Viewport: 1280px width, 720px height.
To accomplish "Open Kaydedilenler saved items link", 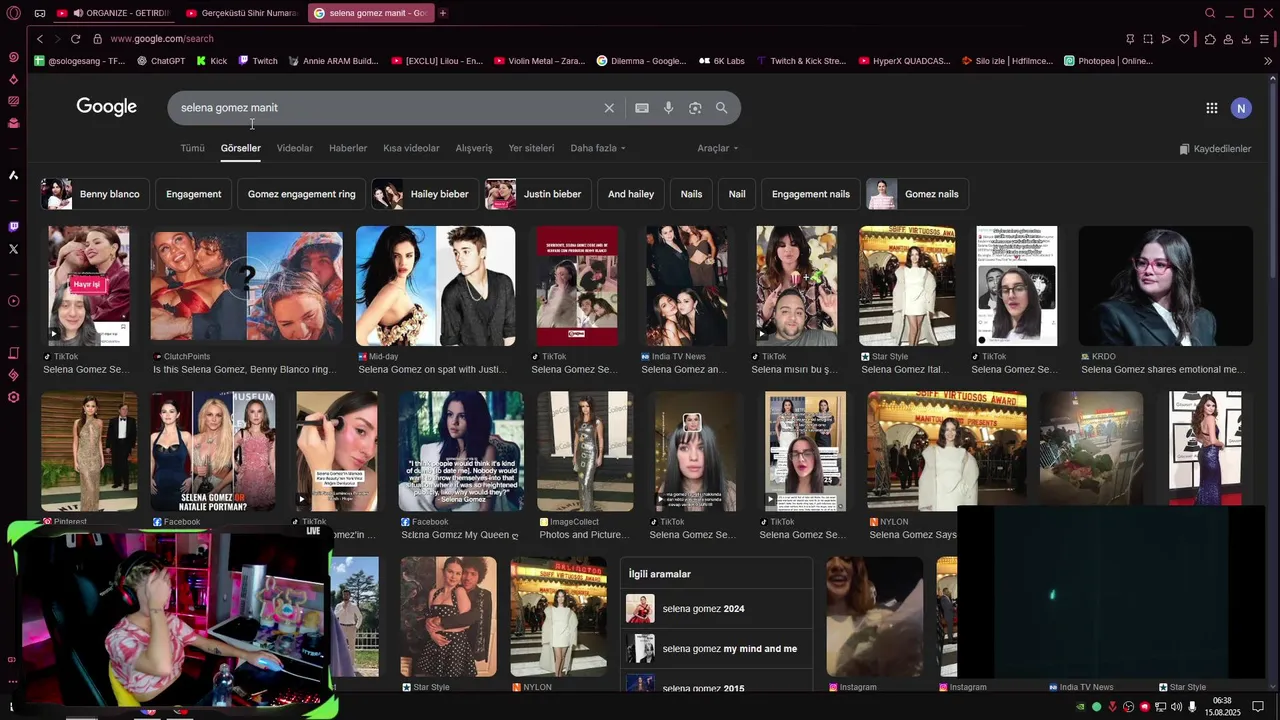I will click(1215, 149).
